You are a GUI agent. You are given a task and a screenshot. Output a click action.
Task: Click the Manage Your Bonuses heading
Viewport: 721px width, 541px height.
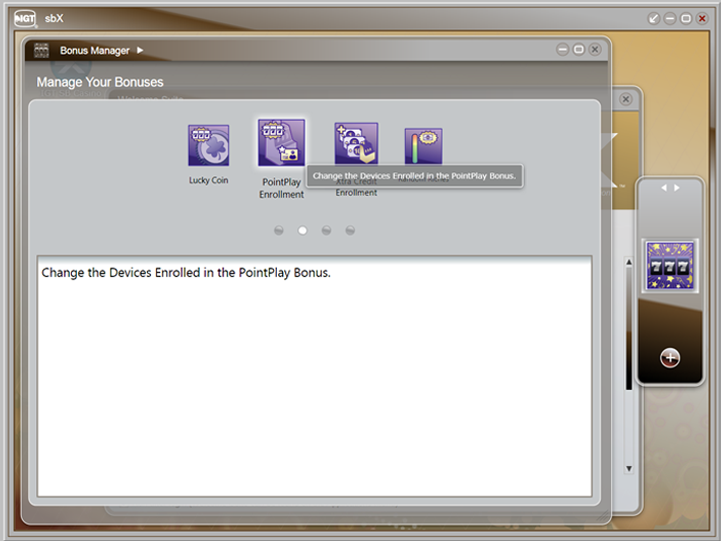(100, 82)
